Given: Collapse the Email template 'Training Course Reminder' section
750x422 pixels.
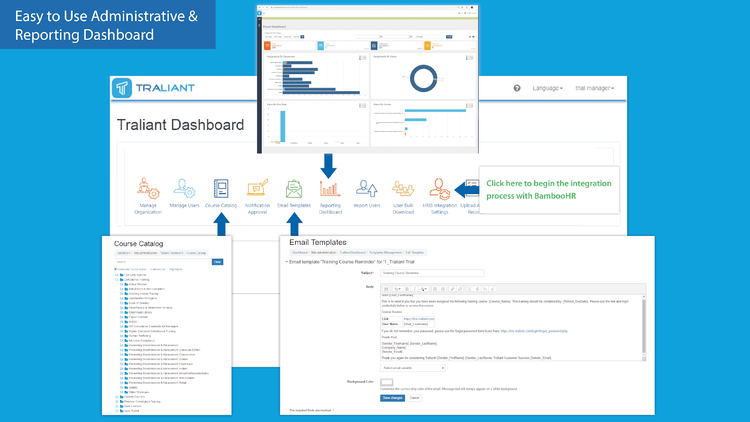Looking at the screenshot, I should [x=287, y=262].
